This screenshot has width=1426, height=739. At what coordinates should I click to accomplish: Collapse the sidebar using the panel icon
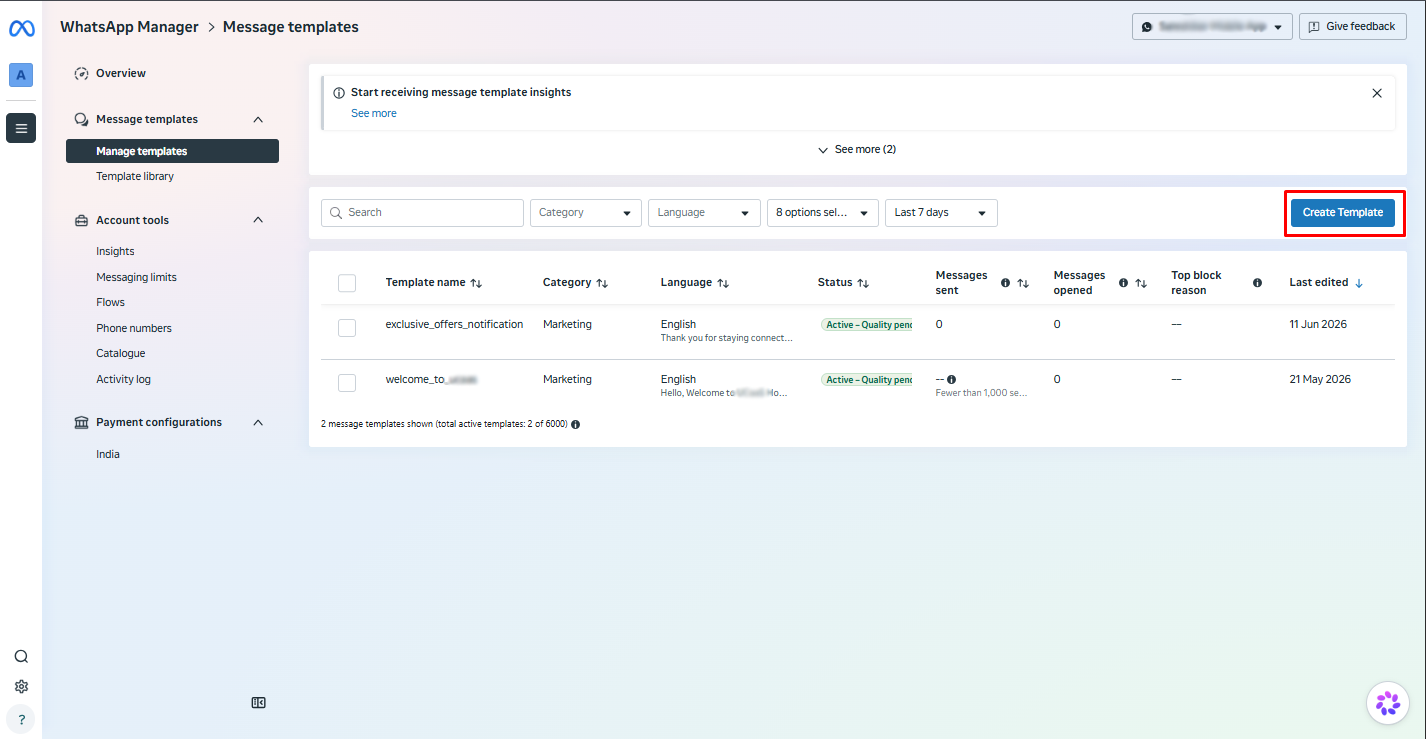point(258,703)
